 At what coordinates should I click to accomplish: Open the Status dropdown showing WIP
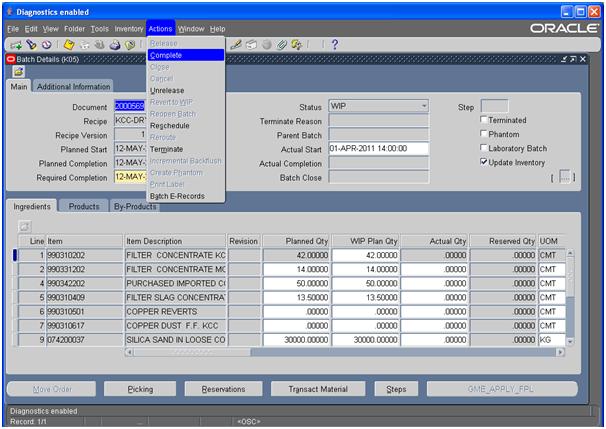[424, 106]
